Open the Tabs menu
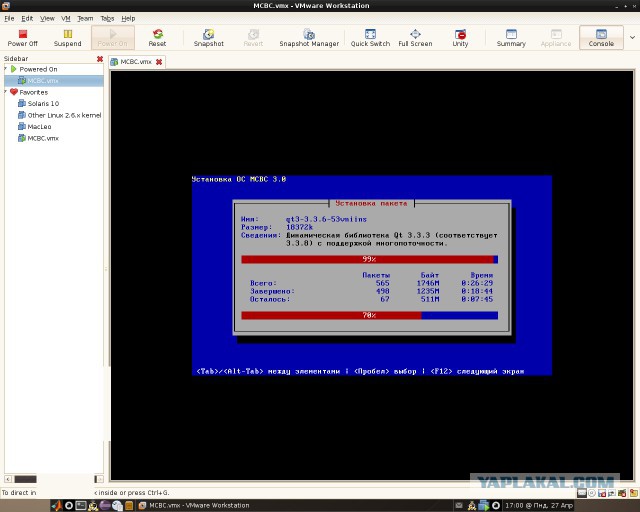 [107, 18]
